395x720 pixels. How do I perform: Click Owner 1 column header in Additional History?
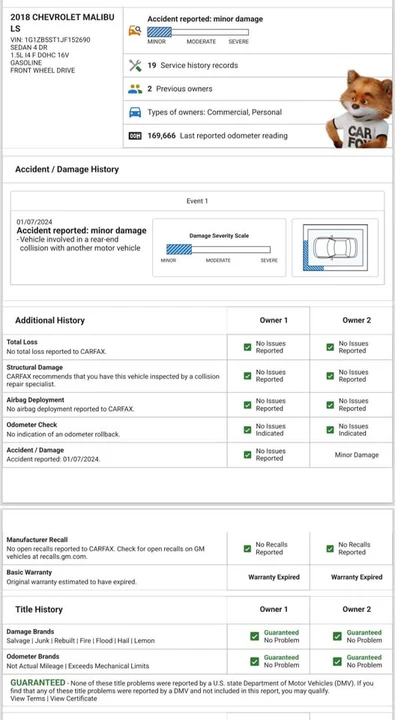click(x=274, y=321)
